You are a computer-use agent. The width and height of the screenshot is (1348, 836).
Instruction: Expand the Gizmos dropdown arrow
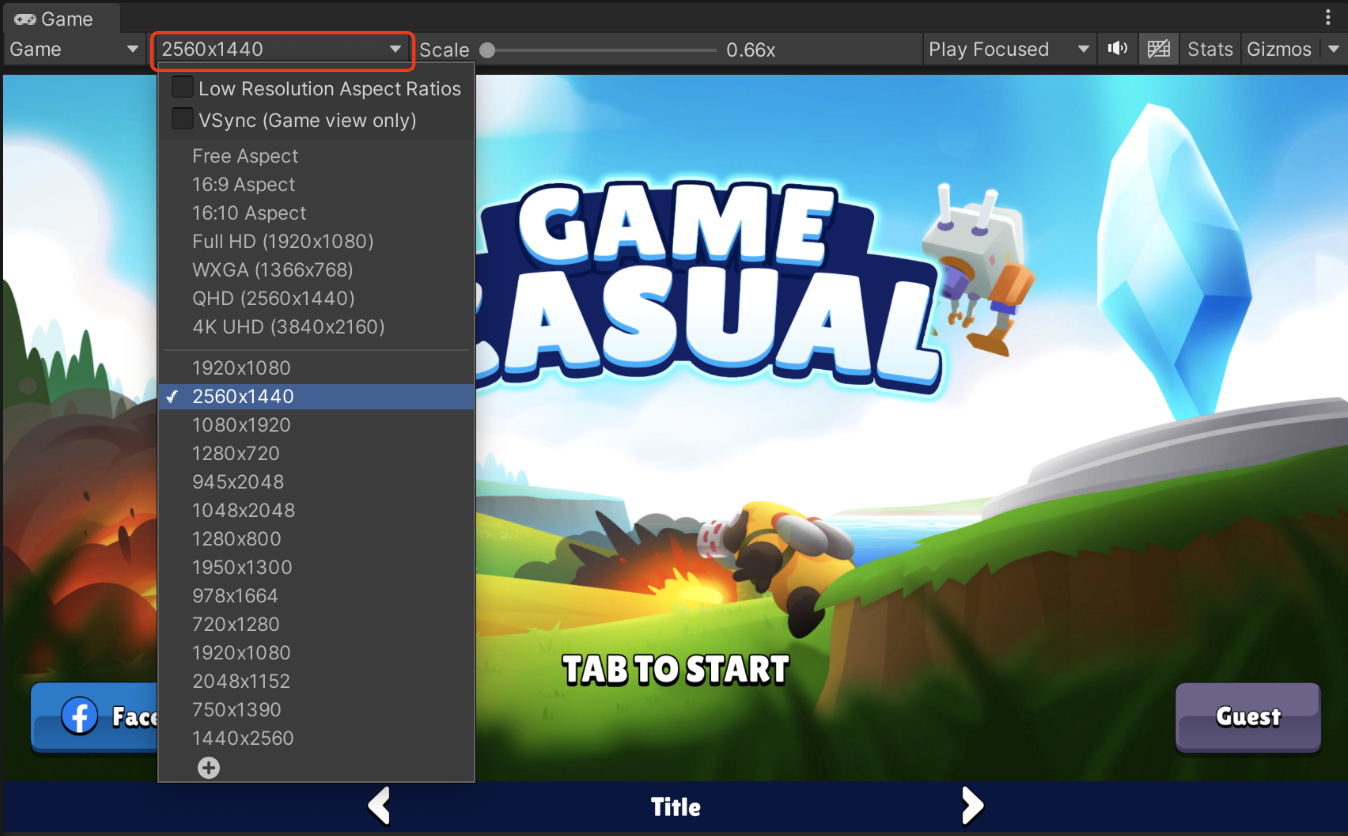click(1333, 49)
